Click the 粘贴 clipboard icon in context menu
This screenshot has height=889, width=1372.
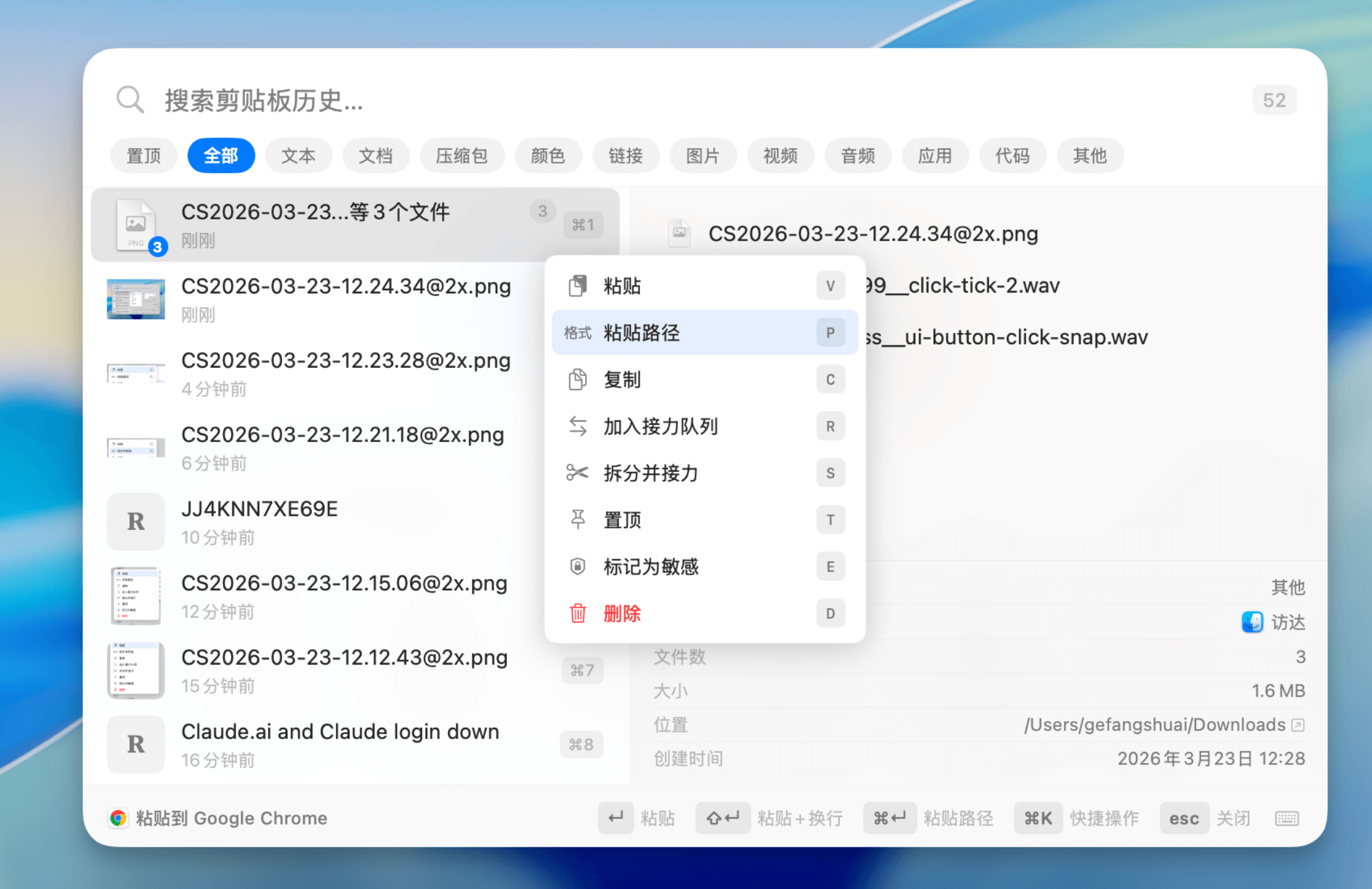coord(578,286)
